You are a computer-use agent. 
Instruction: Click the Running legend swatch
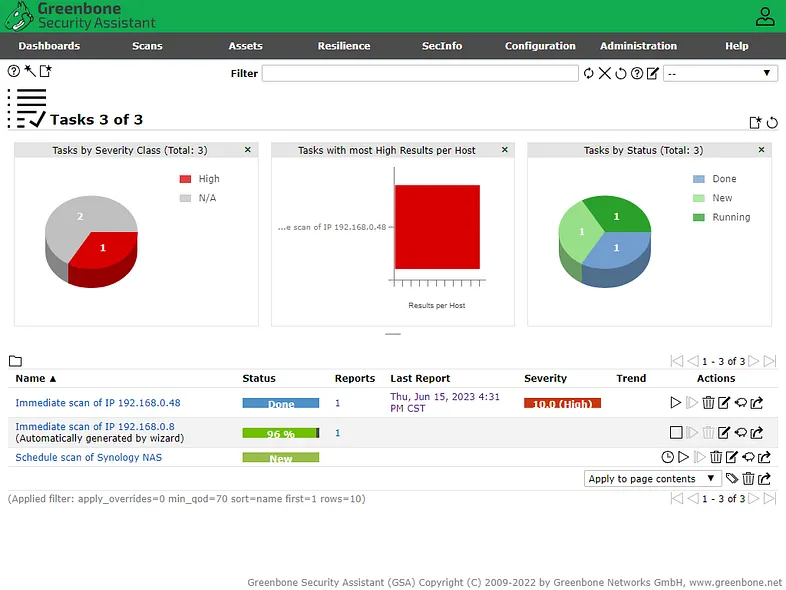click(x=699, y=217)
